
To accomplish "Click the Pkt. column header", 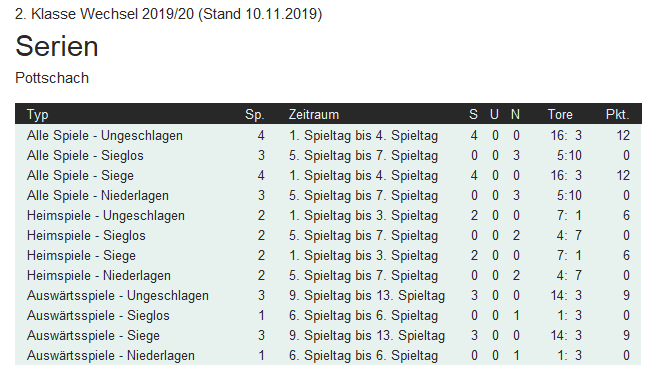I will [618, 114].
